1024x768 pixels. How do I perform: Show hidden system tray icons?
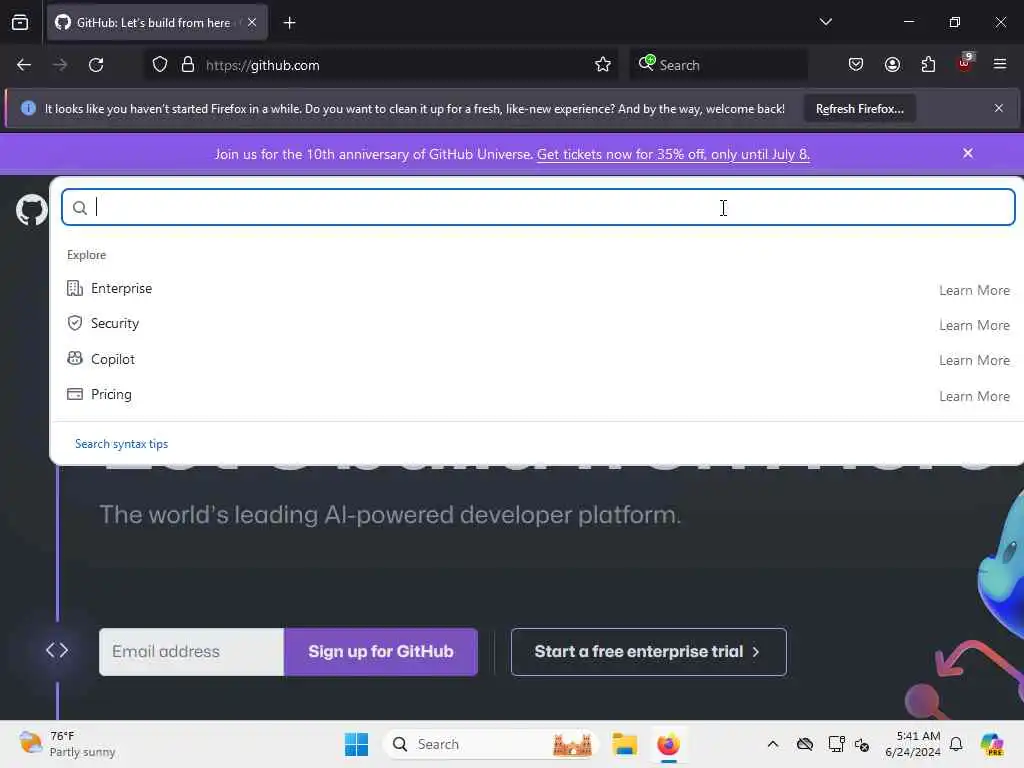point(773,744)
